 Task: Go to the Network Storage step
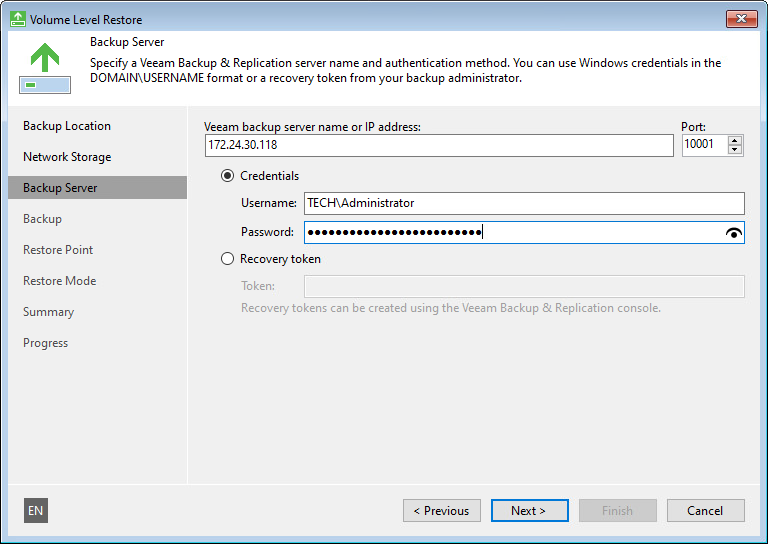point(67,157)
